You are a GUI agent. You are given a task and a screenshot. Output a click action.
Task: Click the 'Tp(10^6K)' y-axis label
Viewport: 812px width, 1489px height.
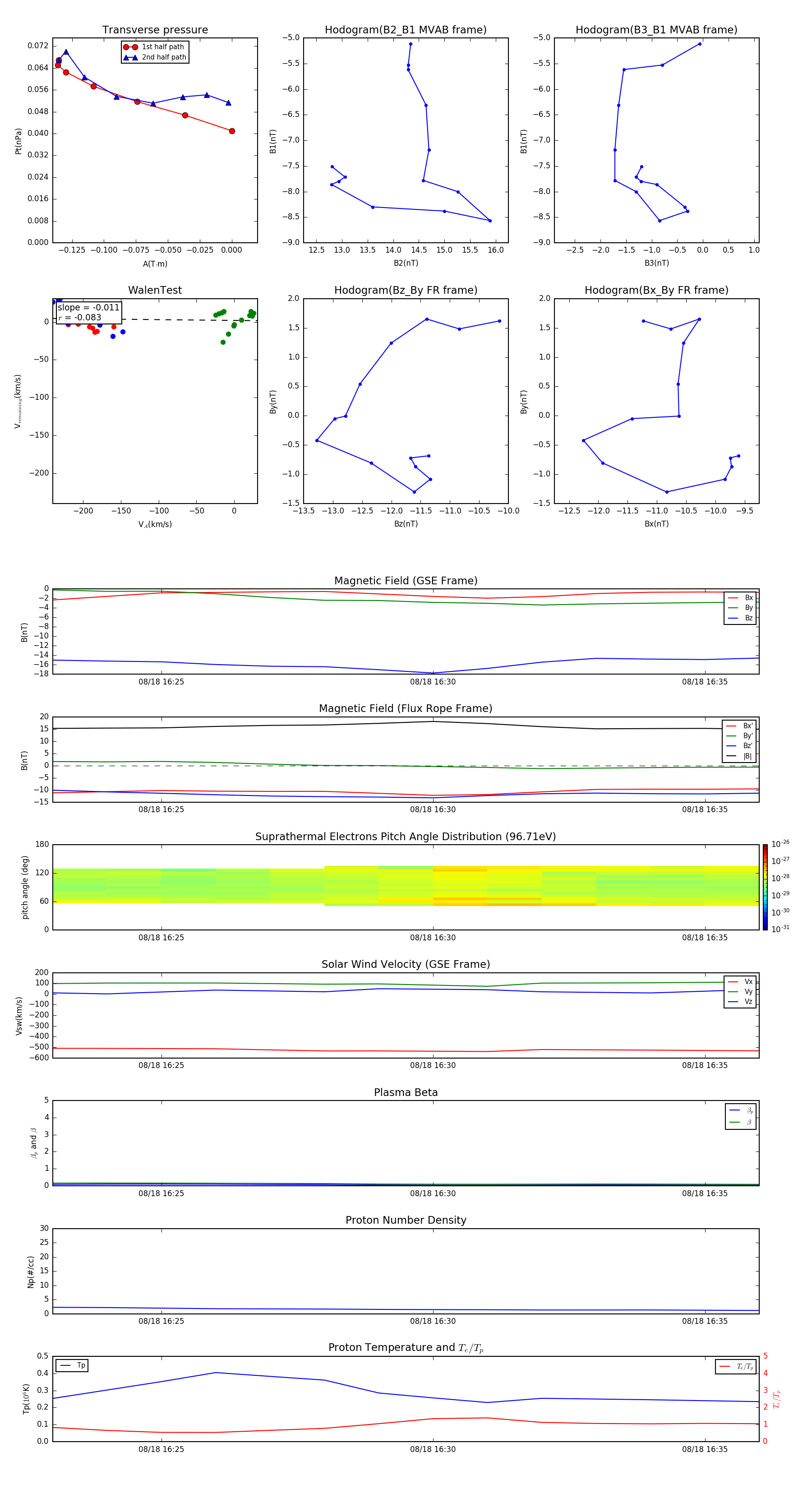26,1399
